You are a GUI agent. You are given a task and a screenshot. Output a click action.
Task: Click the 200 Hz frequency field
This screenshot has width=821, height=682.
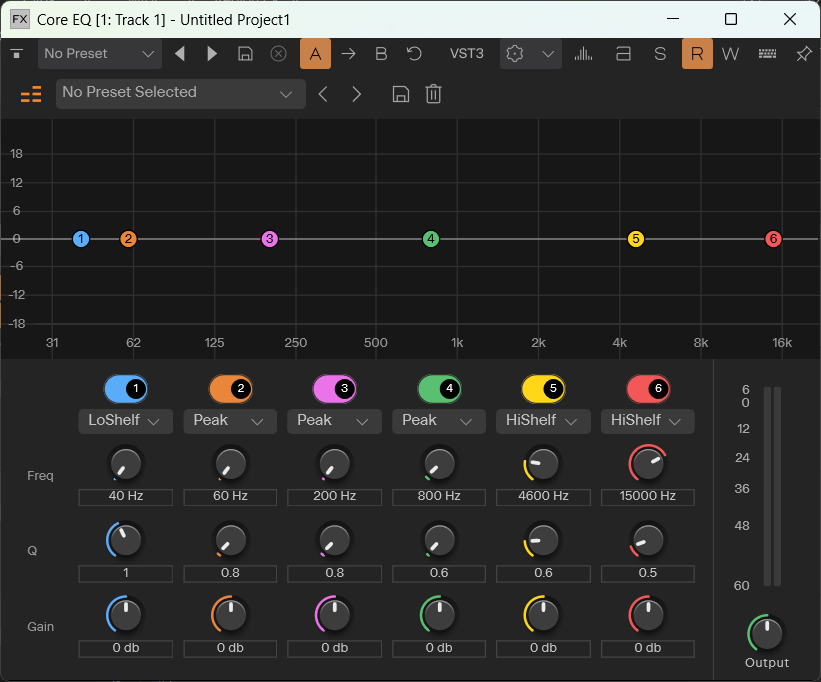335,496
